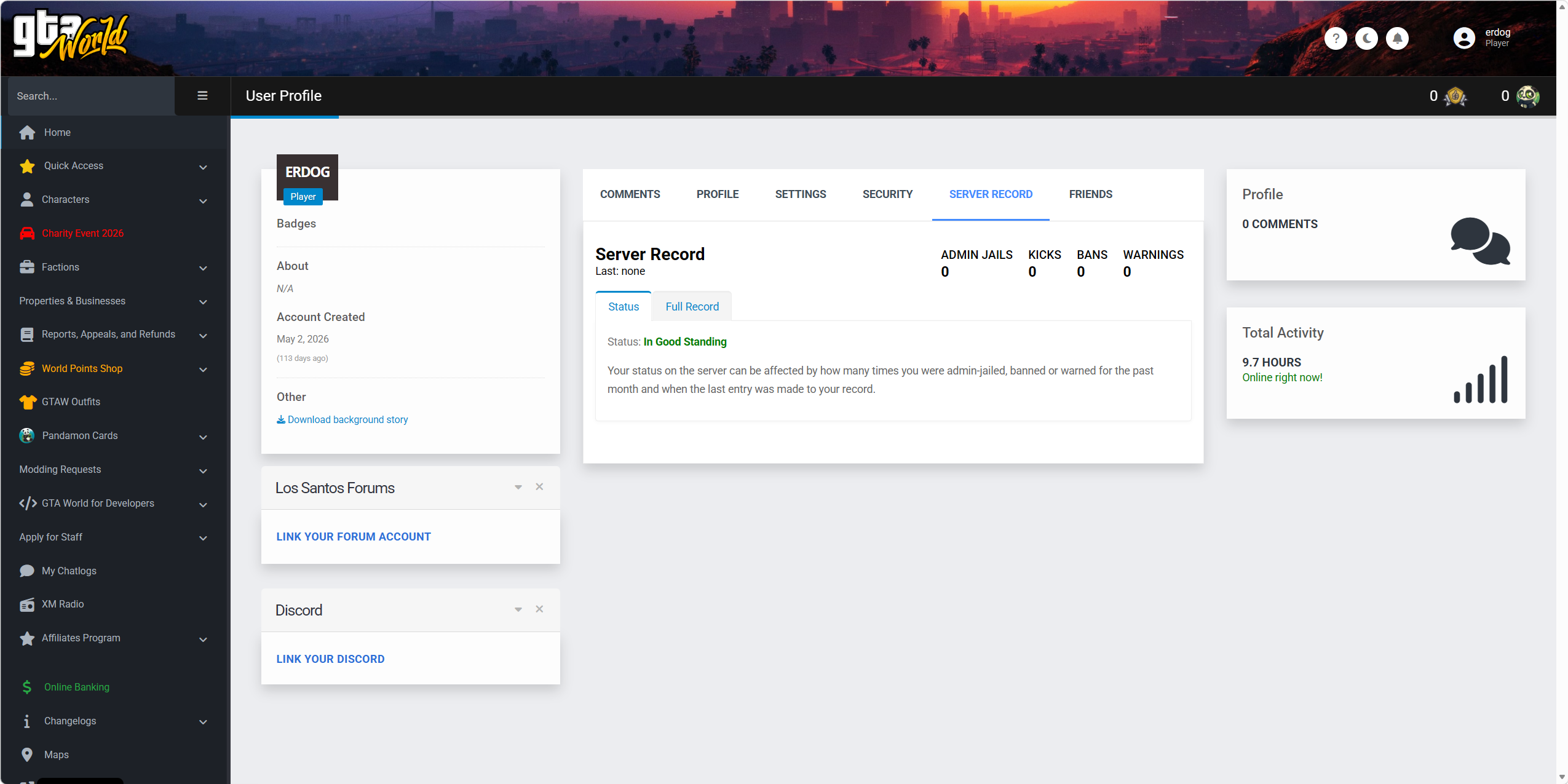Click the Search input field

coord(91,96)
